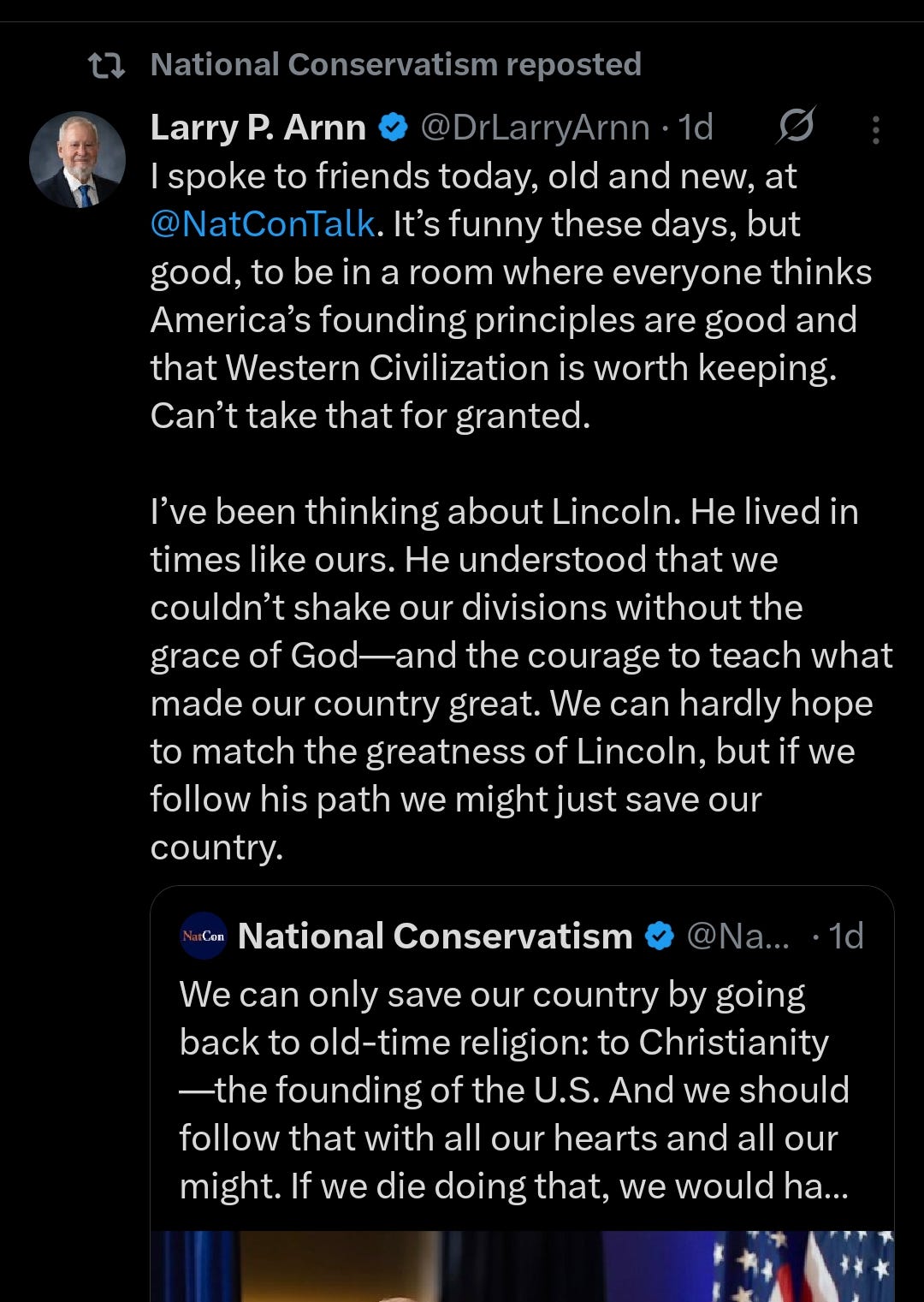Click the repost arrows icon at top

[107, 66]
